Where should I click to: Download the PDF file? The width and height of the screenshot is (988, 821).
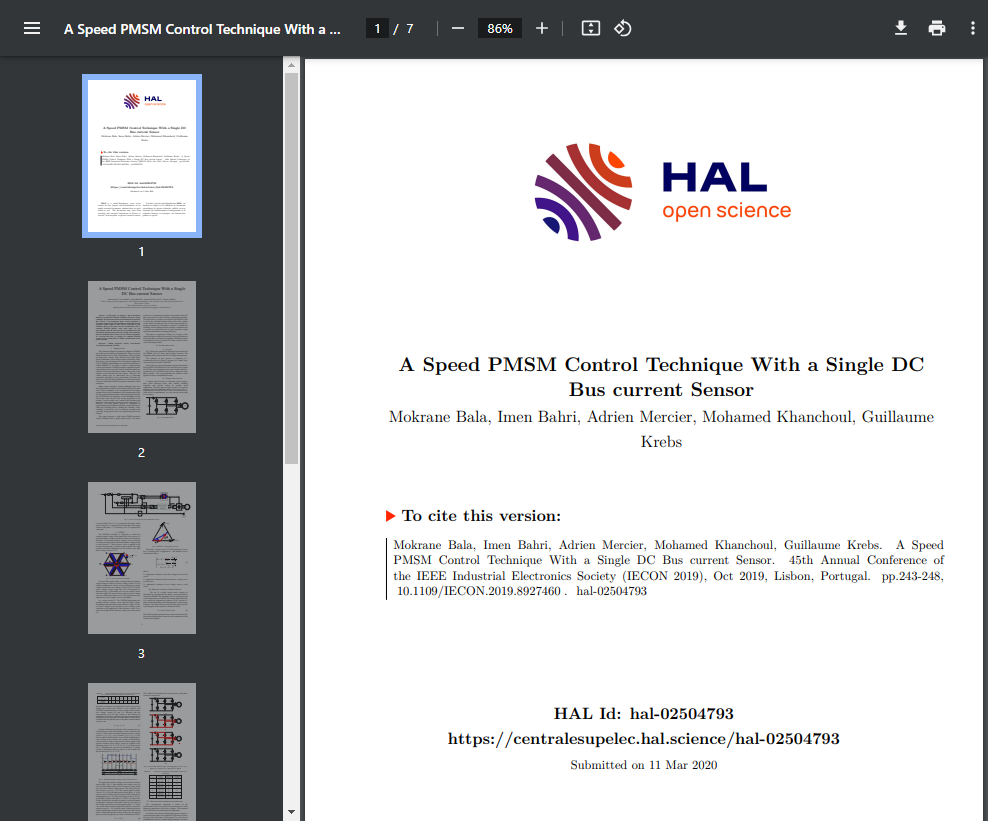[901, 28]
